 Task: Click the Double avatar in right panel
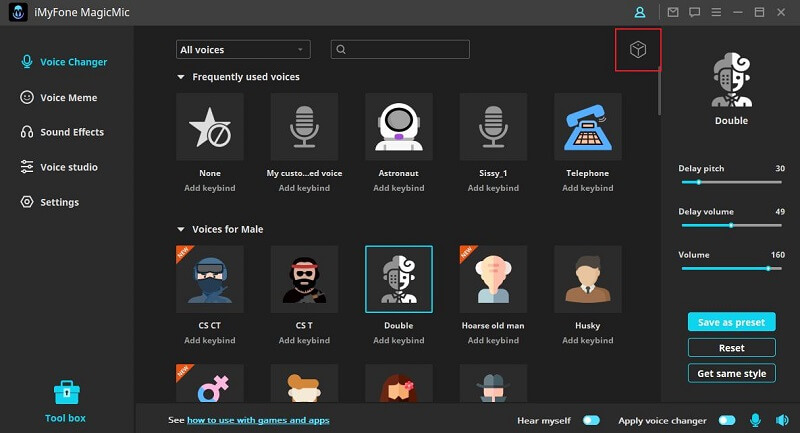[x=731, y=79]
